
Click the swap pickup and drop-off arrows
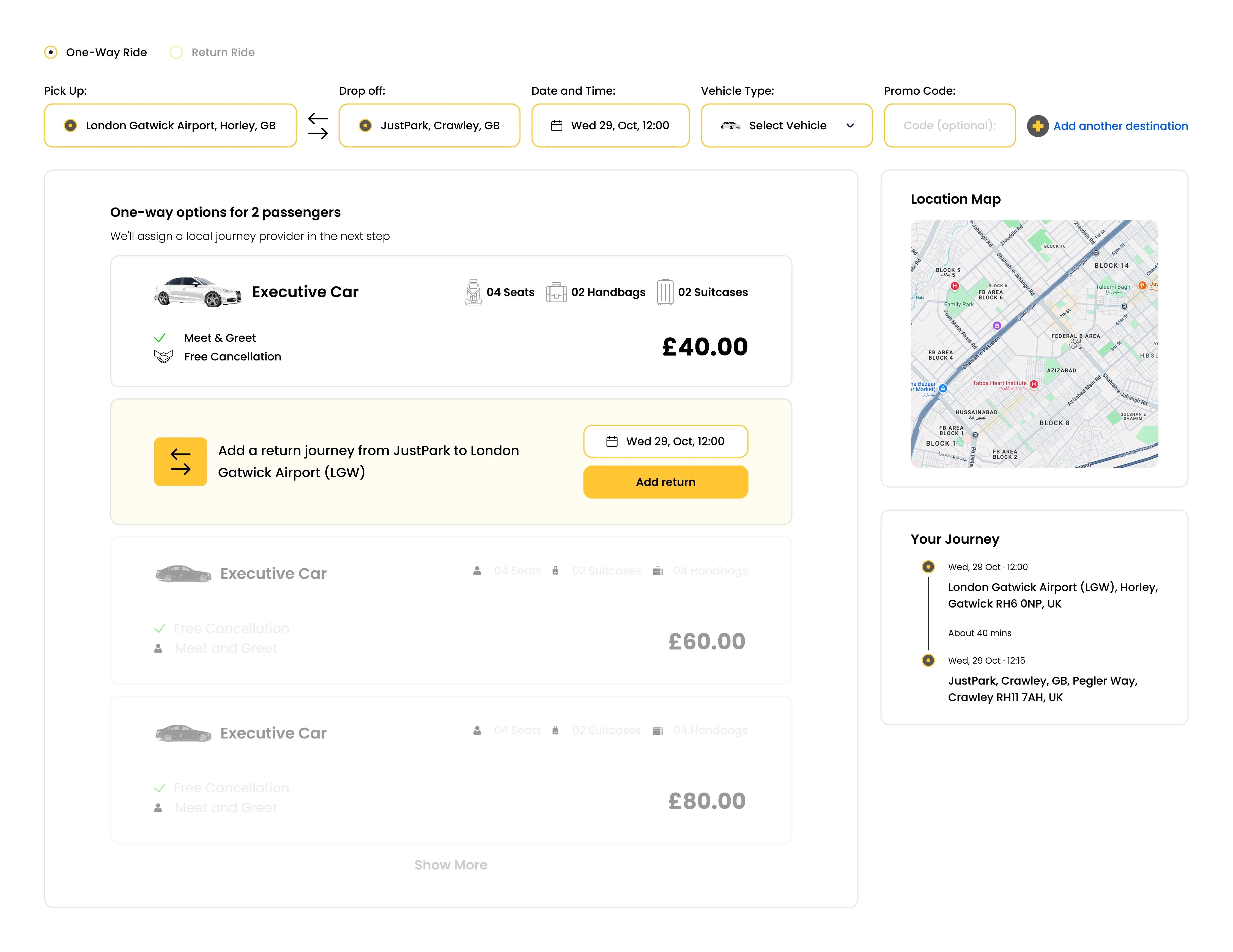tap(318, 126)
